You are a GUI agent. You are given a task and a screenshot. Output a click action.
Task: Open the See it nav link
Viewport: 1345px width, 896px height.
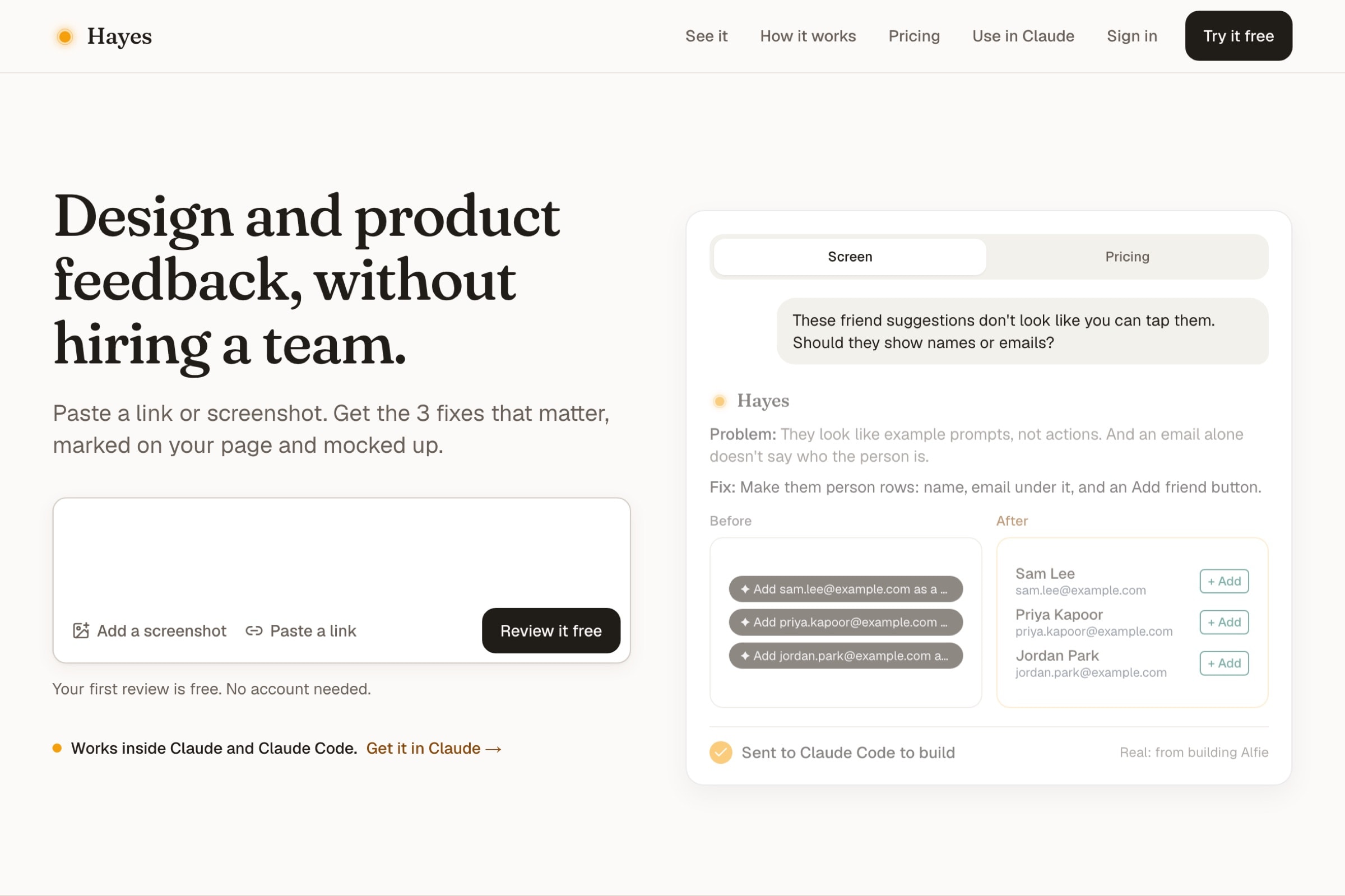[x=706, y=36]
